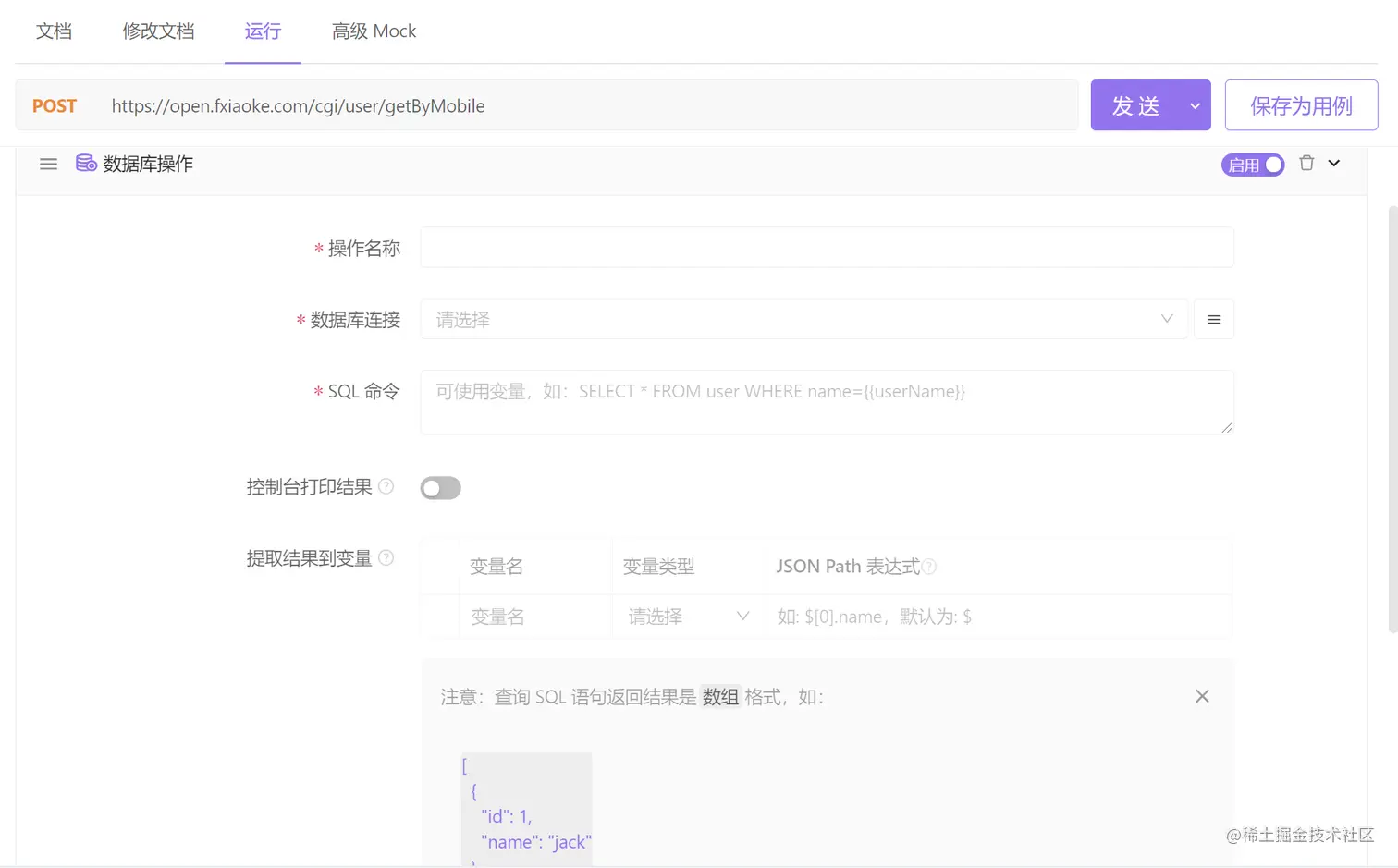Click the database operation icon in panel header
Image resolution: width=1398 pixels, height=868 pixels.
pos(86,163)
